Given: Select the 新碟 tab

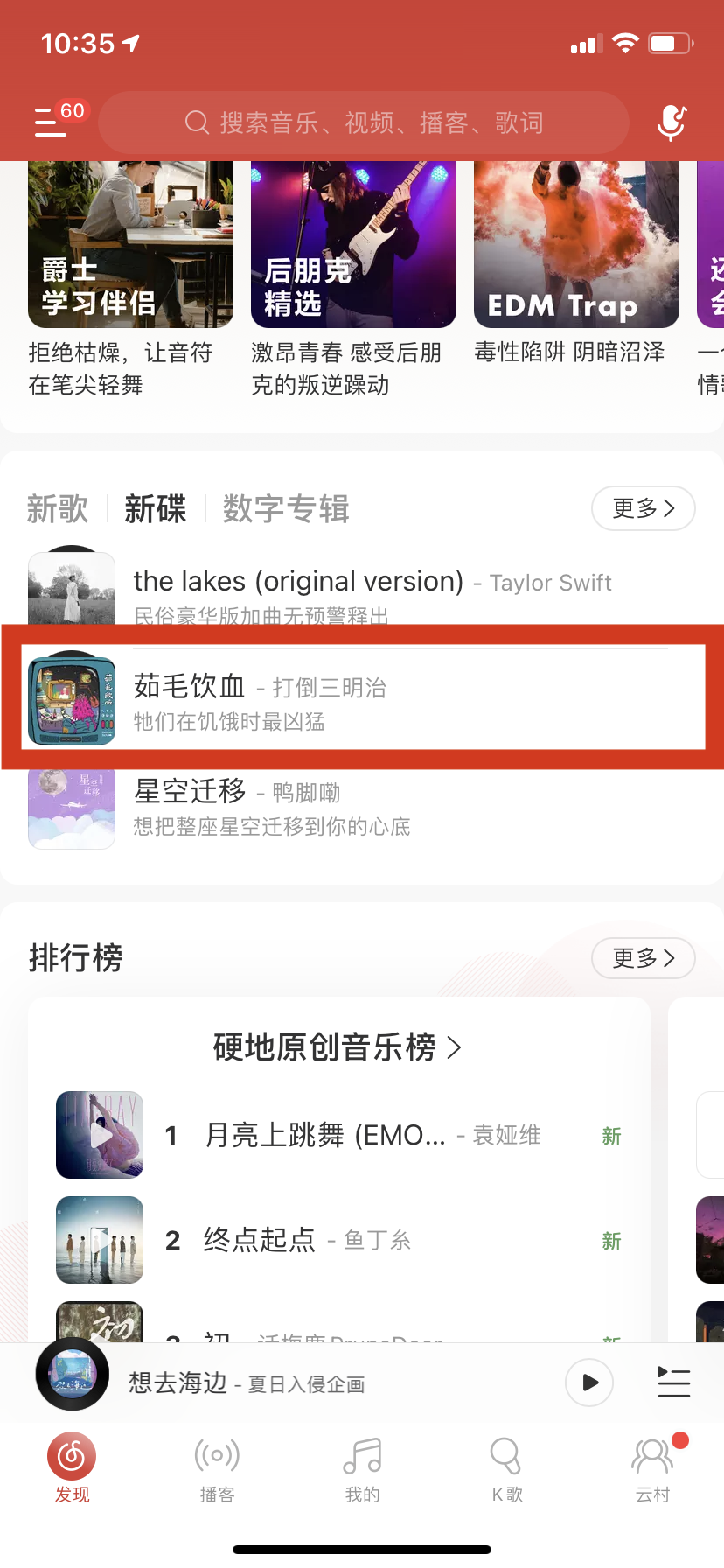Looking at the screenshot, I should click(156, 508).
